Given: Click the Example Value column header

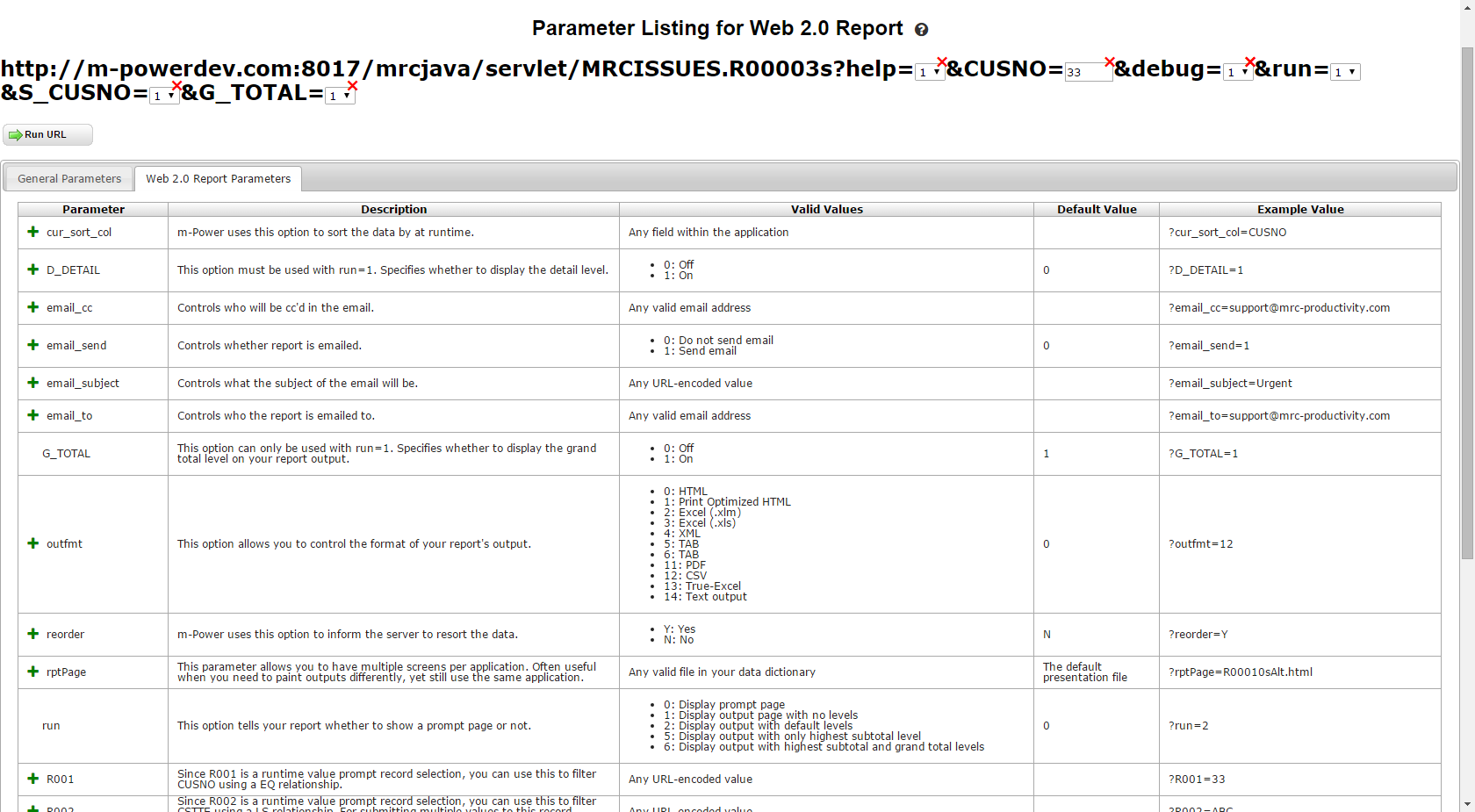Looking at the screenshot, I should pos(1300,209).
